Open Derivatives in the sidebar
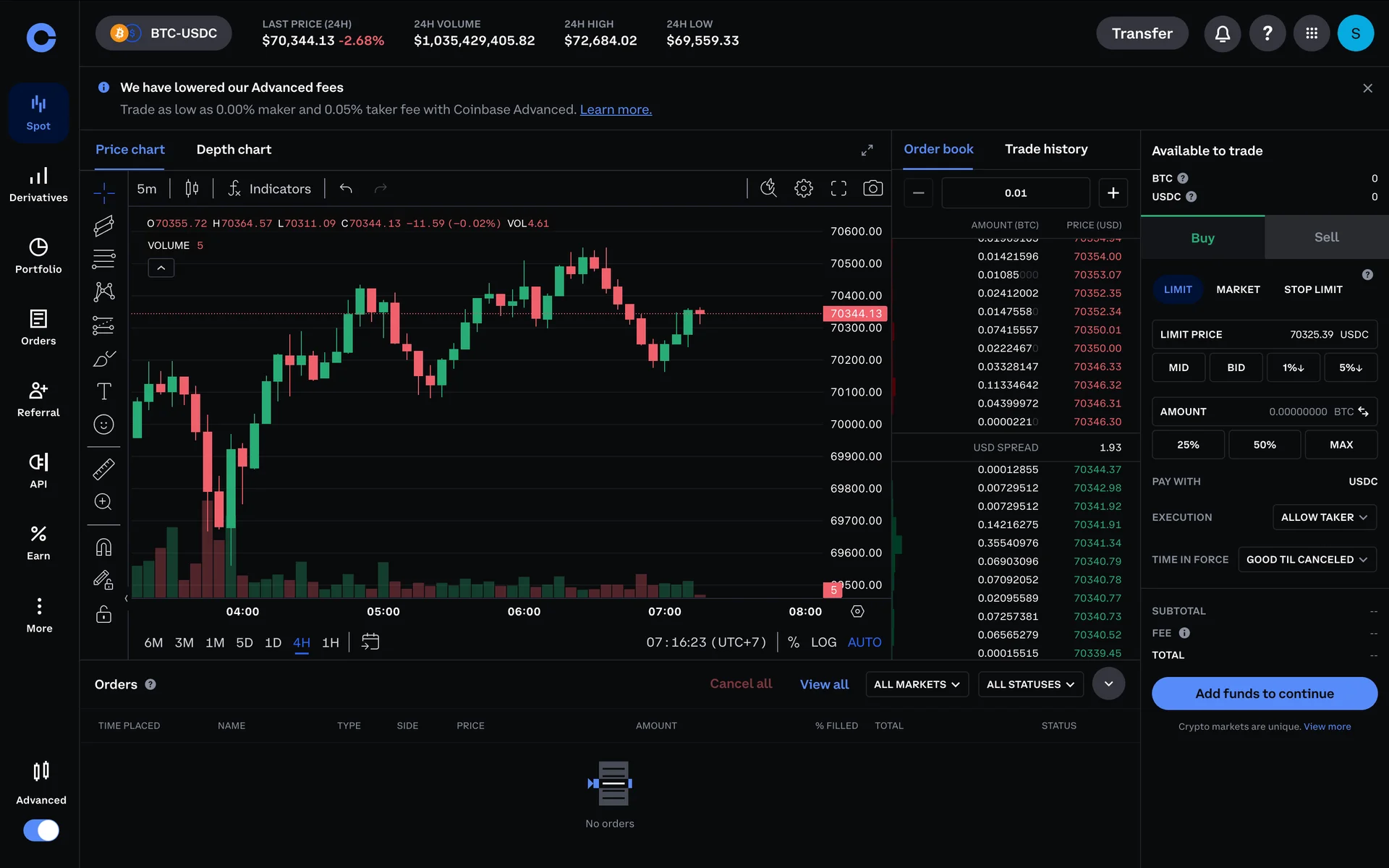 point(38,184)
